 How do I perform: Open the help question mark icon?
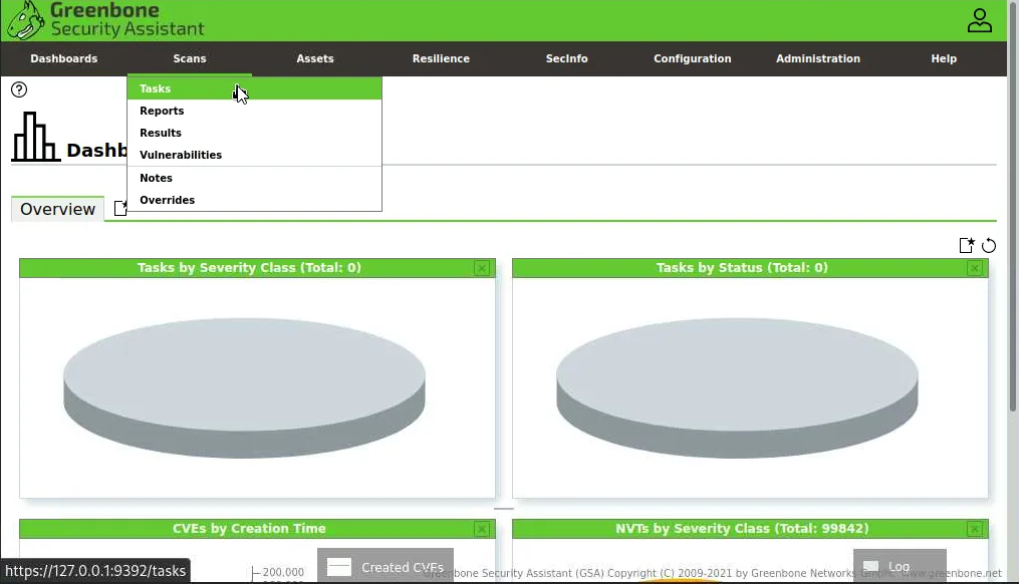tap(19, 90)
